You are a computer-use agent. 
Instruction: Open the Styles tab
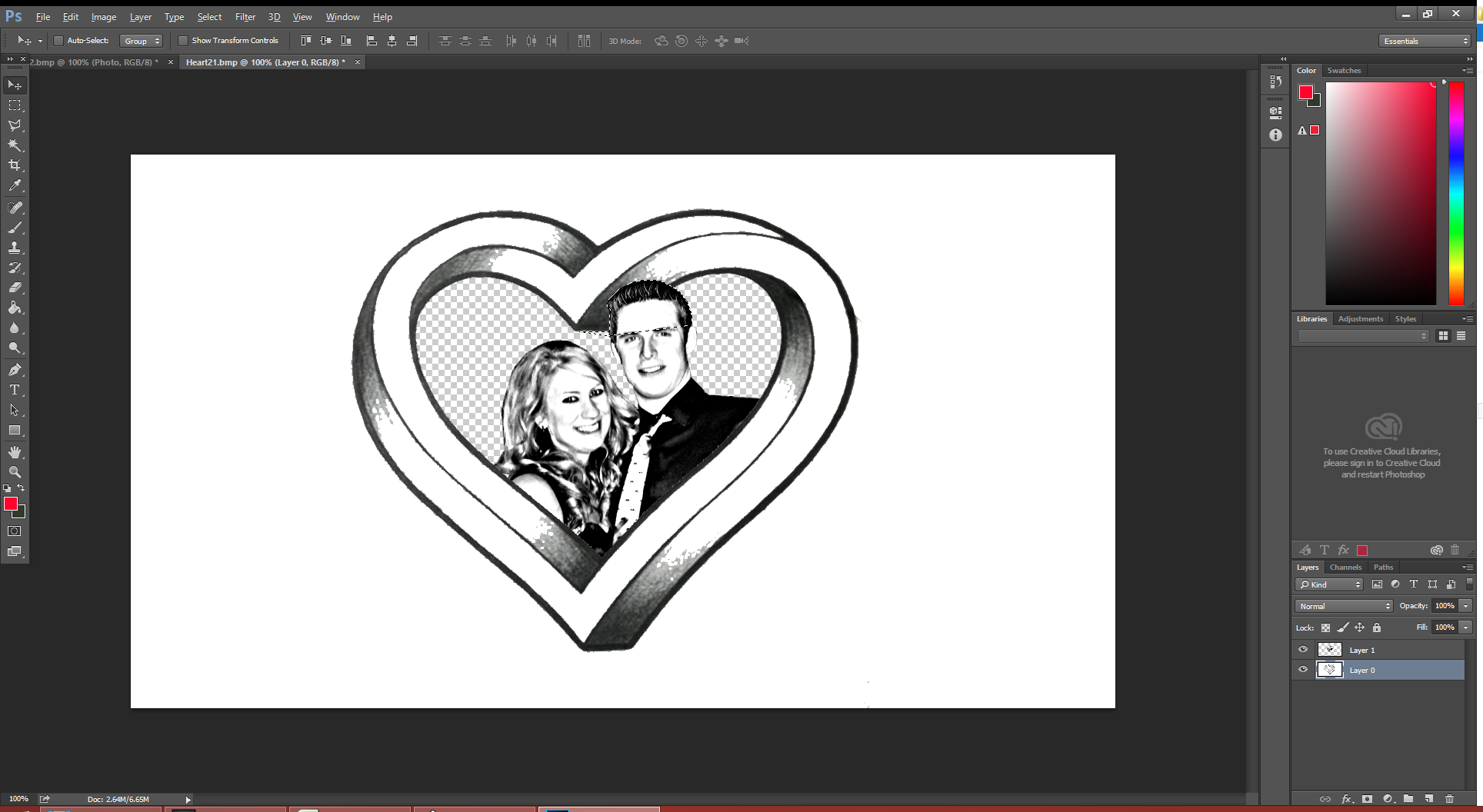coord(1405,318)
